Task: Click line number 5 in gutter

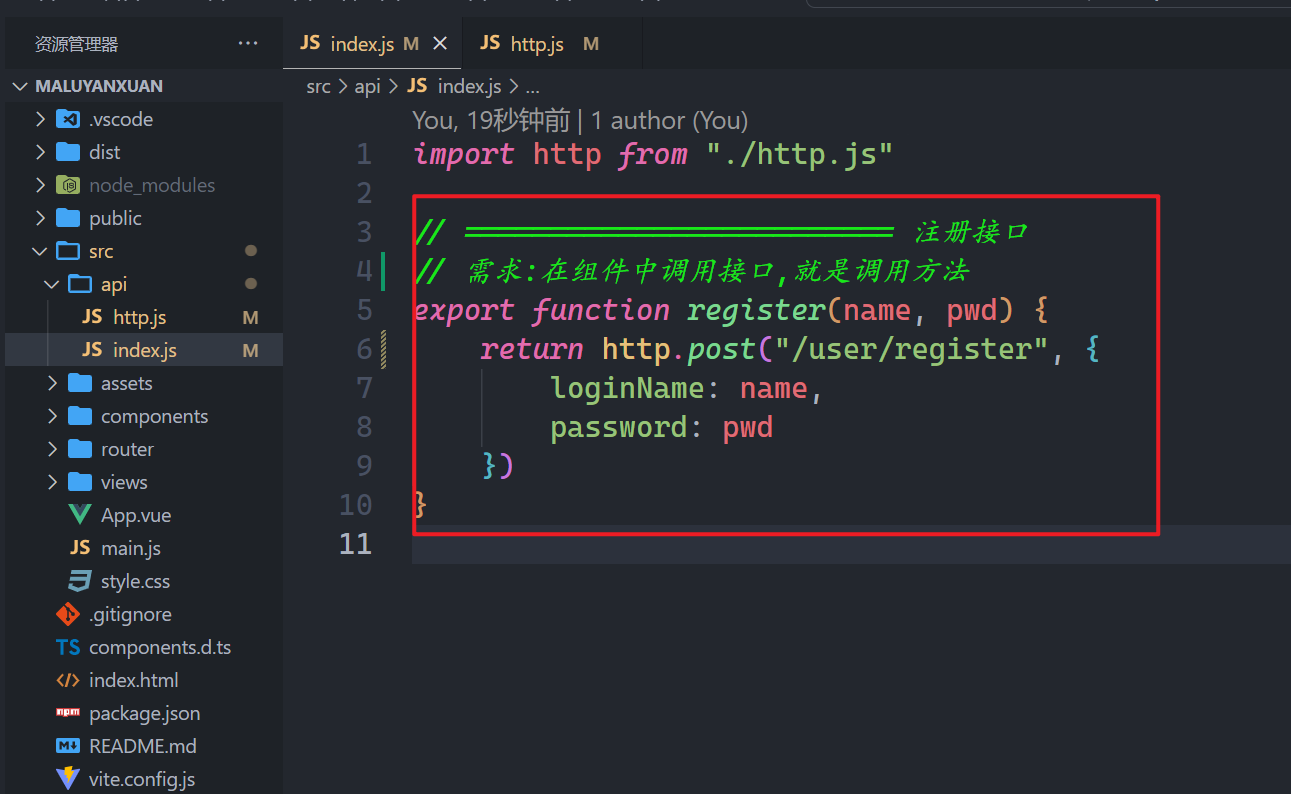Action: coord(363,310)
